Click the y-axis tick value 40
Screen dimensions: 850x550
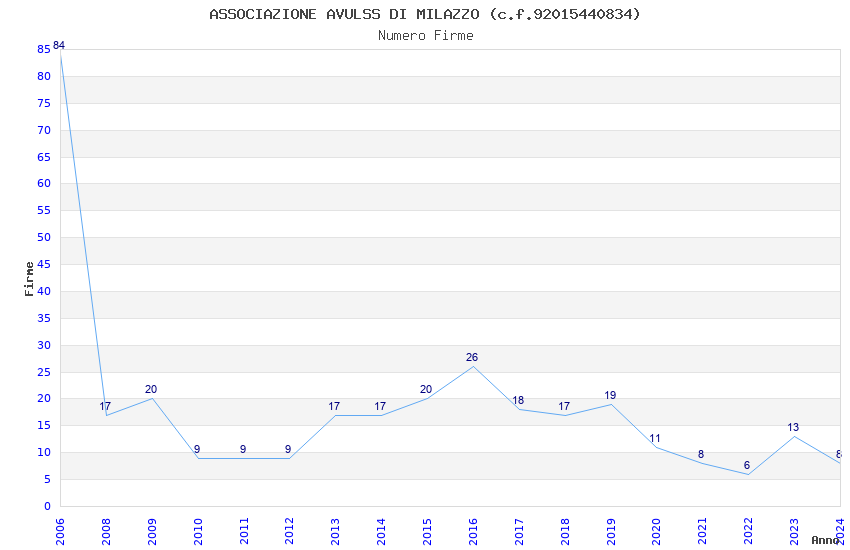(44, 291)
